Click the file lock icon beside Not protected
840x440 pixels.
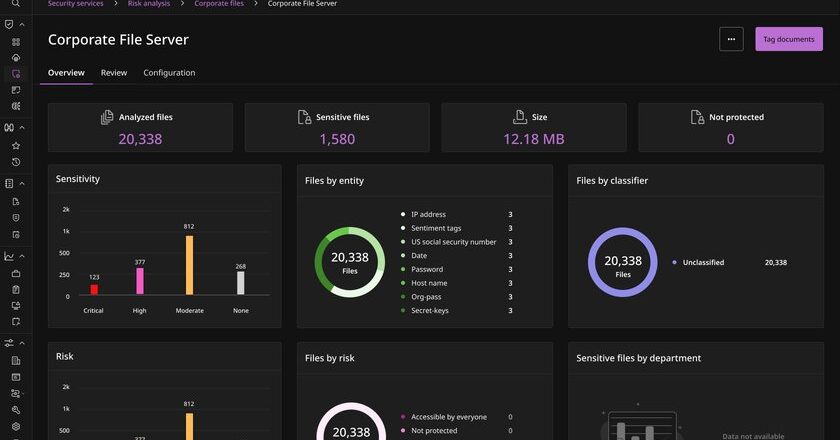[698, 117]
